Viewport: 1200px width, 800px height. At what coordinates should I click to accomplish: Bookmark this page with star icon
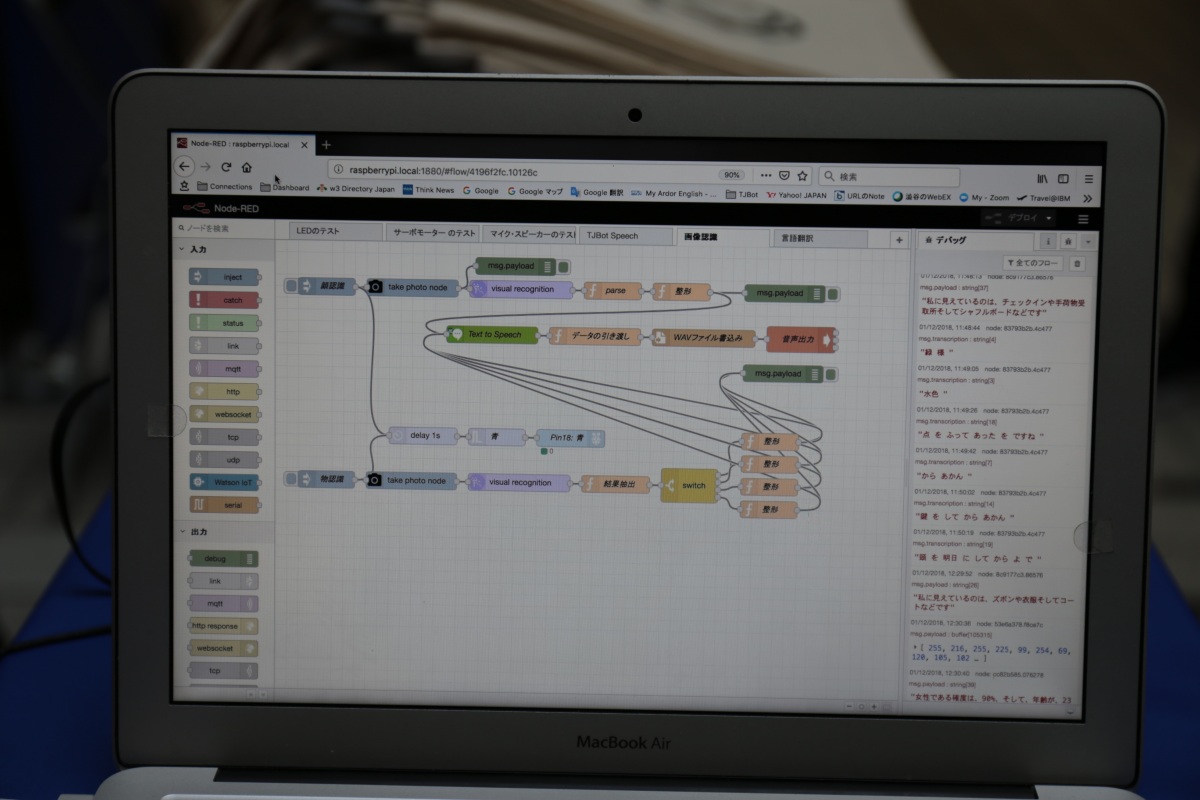point(802,175)
